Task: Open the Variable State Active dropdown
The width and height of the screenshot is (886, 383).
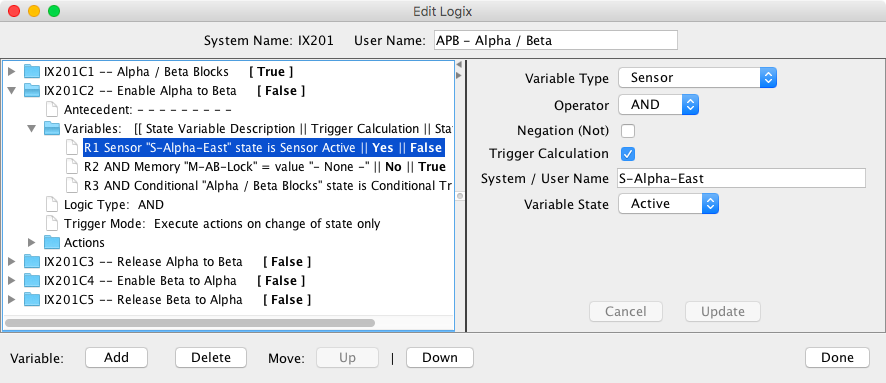Action: click(x=668, y=204)
